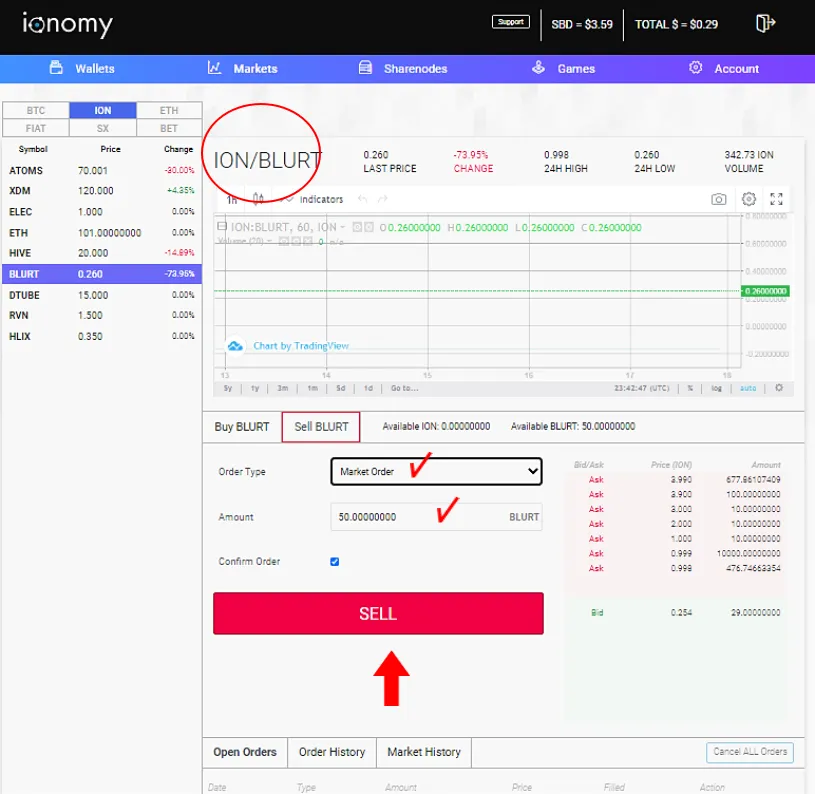This screenshot has width=815, height=794.
Task: Open the Sharenodes menu
Action: coord(415,69)
